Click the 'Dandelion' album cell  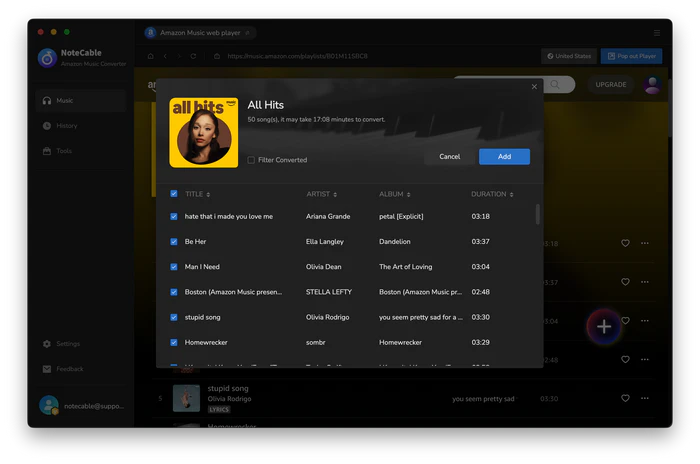coord(395,242)
